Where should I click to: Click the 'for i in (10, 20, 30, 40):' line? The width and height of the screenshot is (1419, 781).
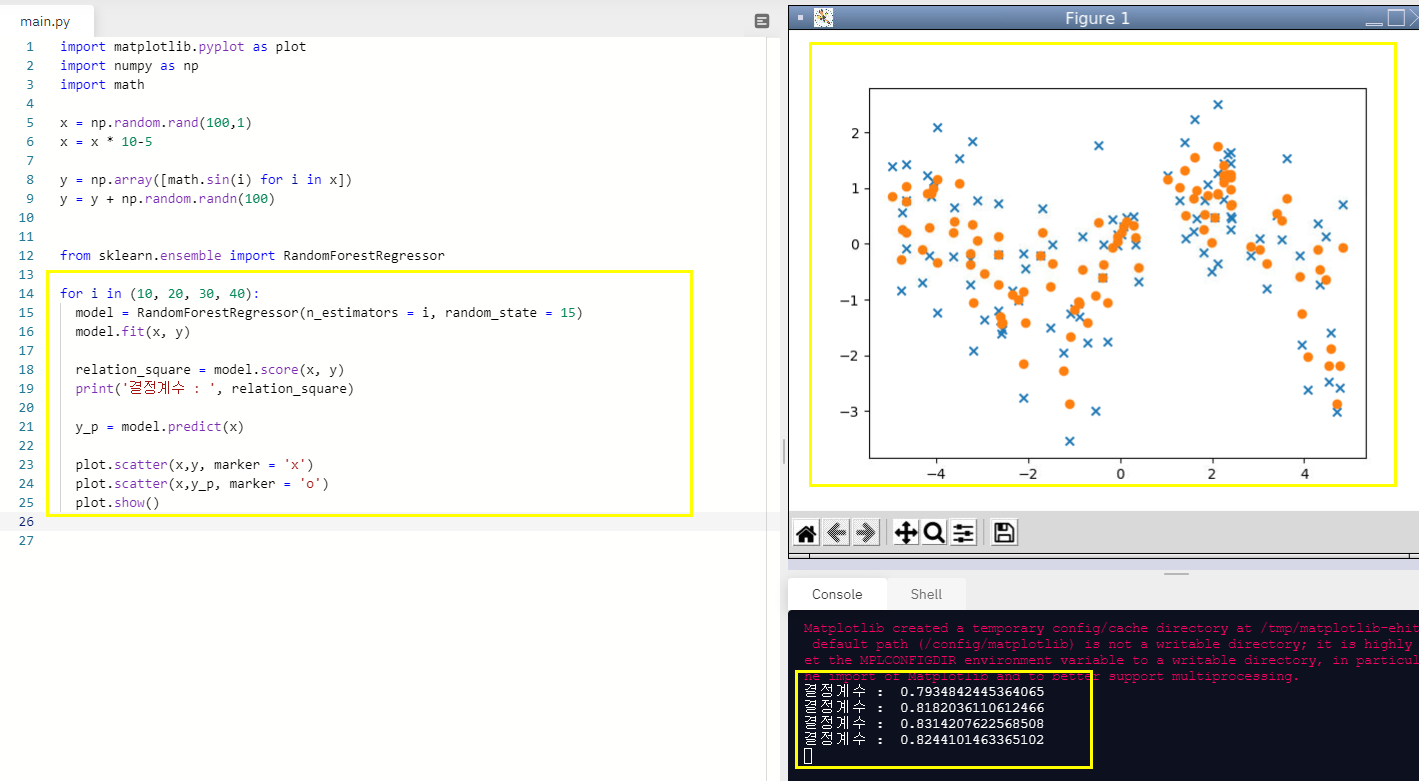pyautogui.click(x=159, y=293)
